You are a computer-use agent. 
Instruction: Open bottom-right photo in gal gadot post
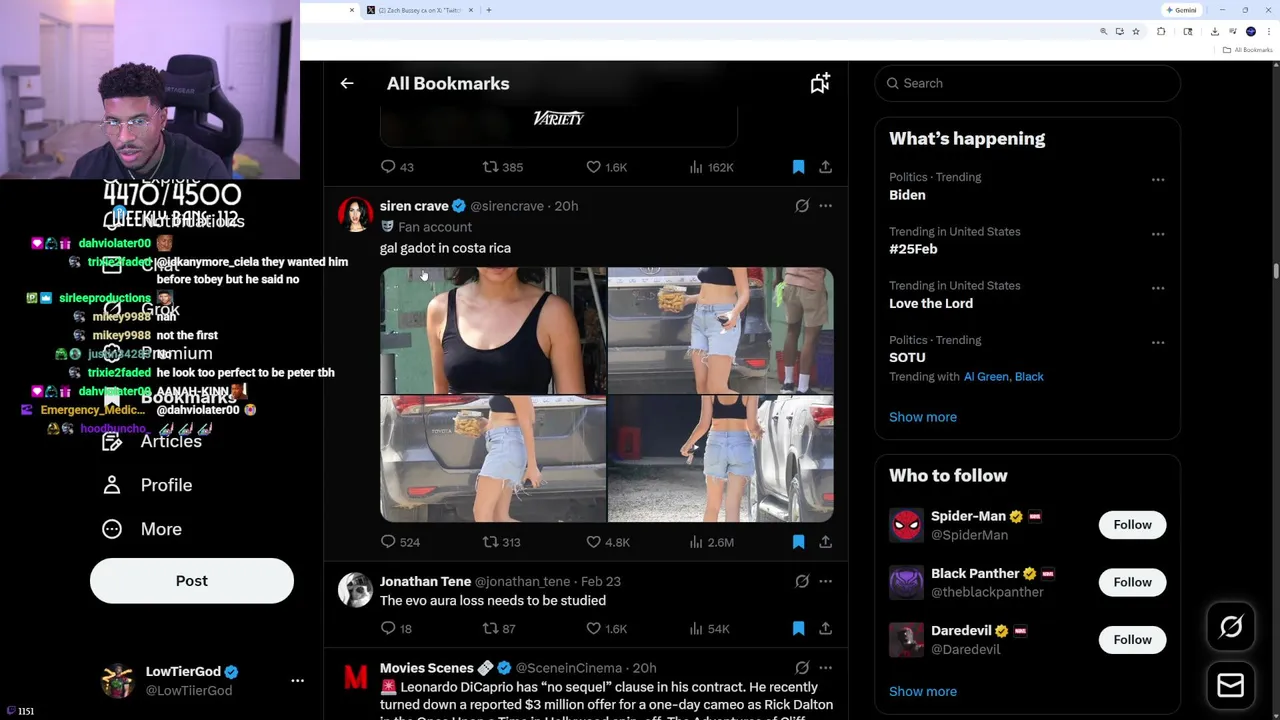(720, 459)
